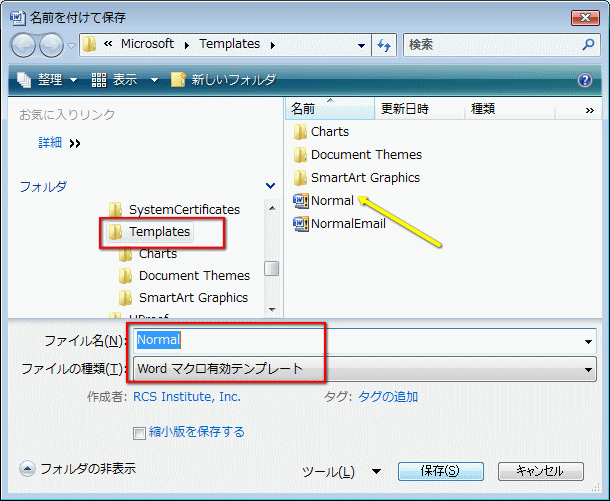Click the NormalEmail file name text
The width and height of the screenshot is (610, 501).
(x=348, y=224)
